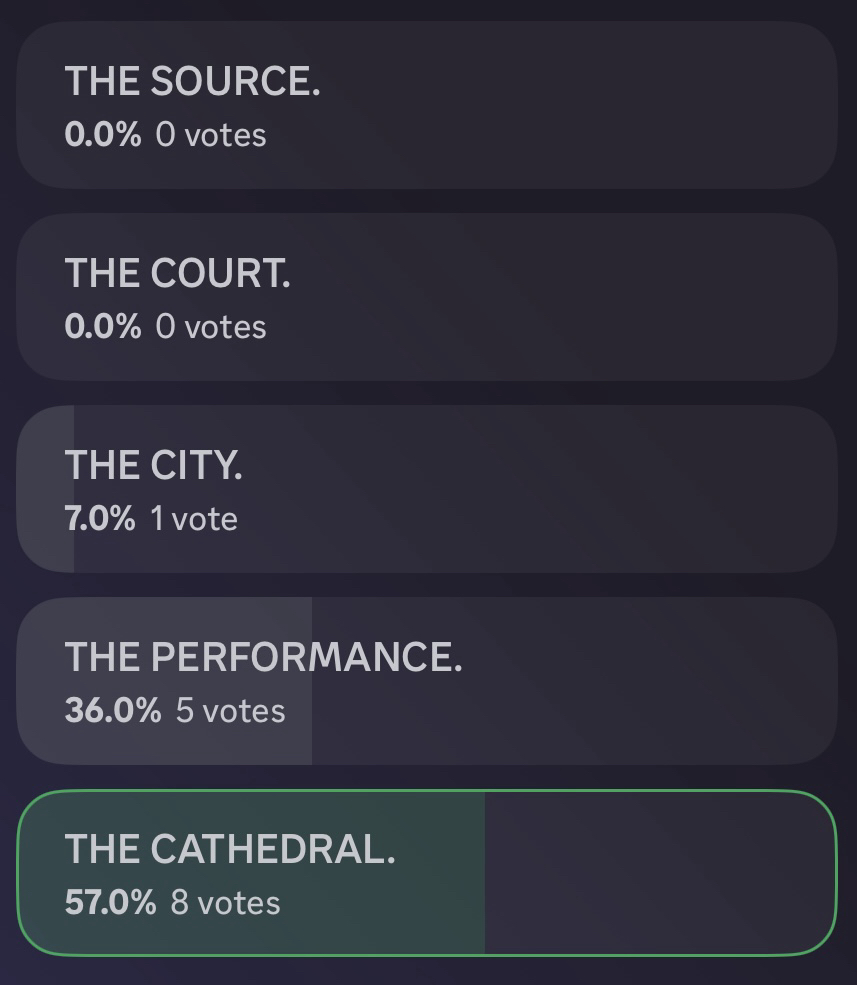Open the "8 votes" count
This screenshot has width=857, height=985.
225,903
